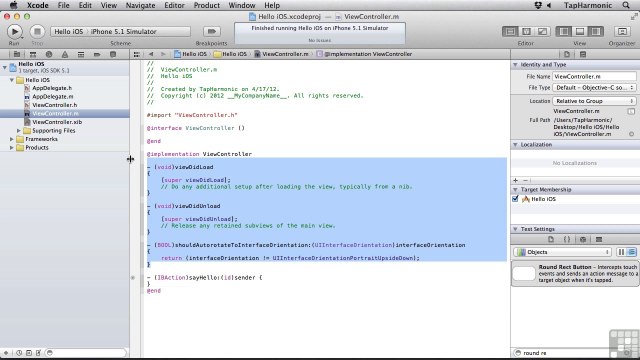Open the Navigate menu
Screen dimensions: 640x360
click(140, 5)
